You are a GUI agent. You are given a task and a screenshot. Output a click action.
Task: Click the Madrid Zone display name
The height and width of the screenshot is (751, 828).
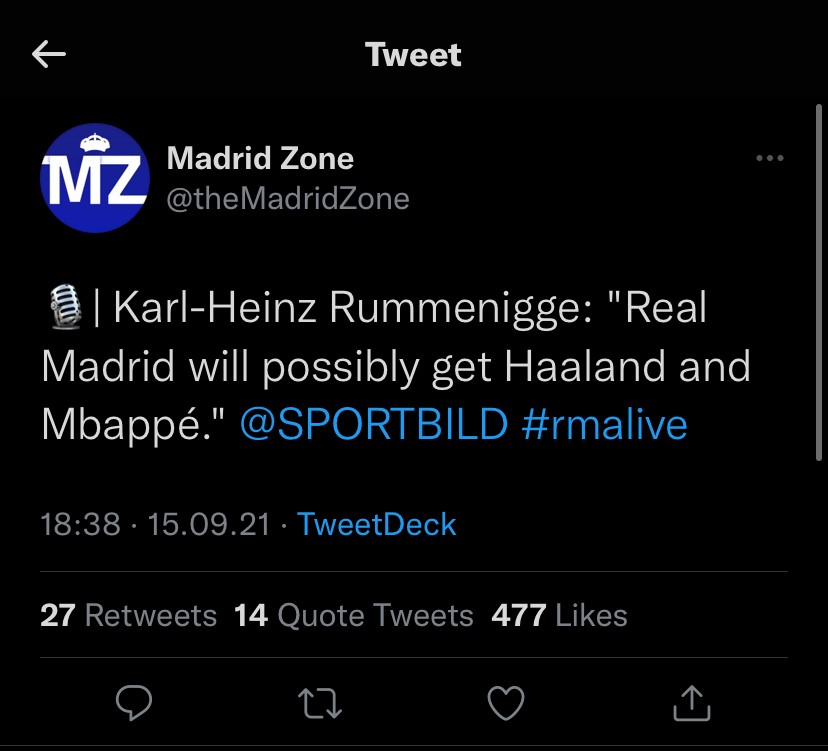click(260, 158)
